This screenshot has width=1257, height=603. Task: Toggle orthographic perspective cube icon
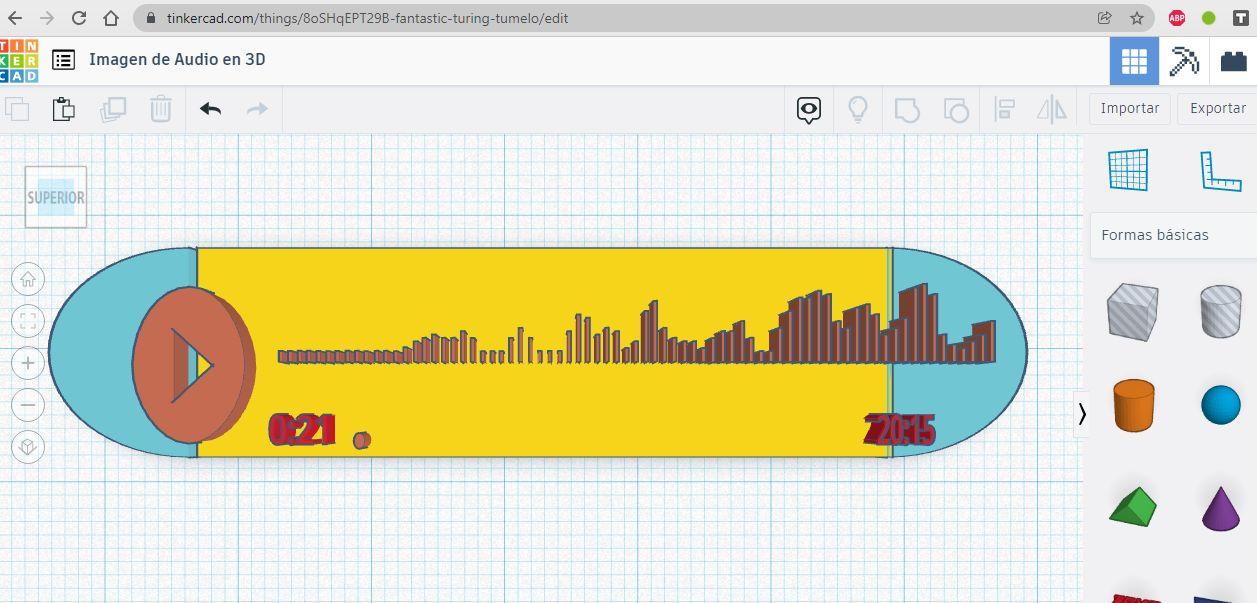[x=28, y=446]
